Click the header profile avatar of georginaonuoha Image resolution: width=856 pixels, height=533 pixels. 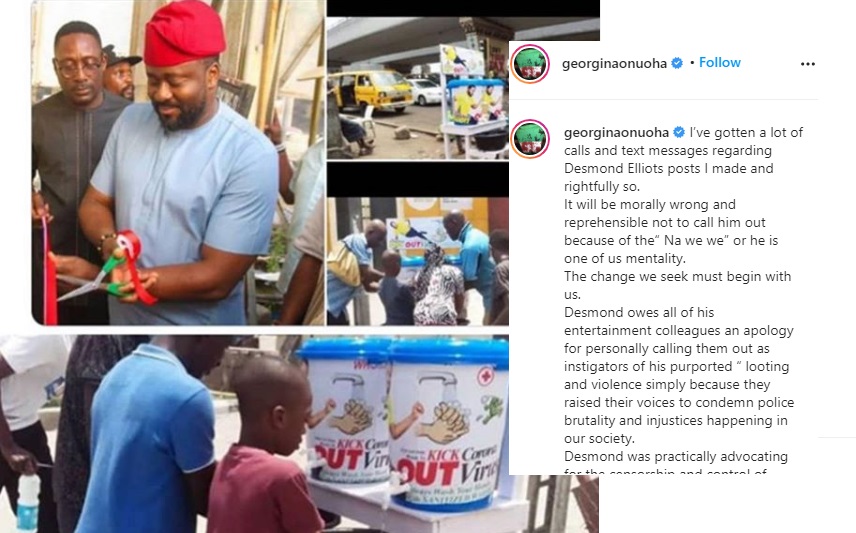pos(530,64)
